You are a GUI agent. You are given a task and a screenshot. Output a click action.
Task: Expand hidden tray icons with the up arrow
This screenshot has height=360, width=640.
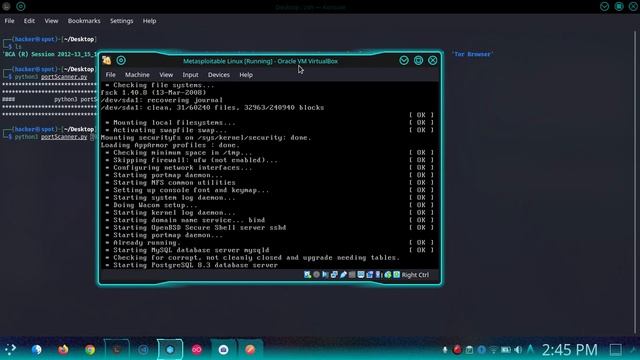[530, 349]
